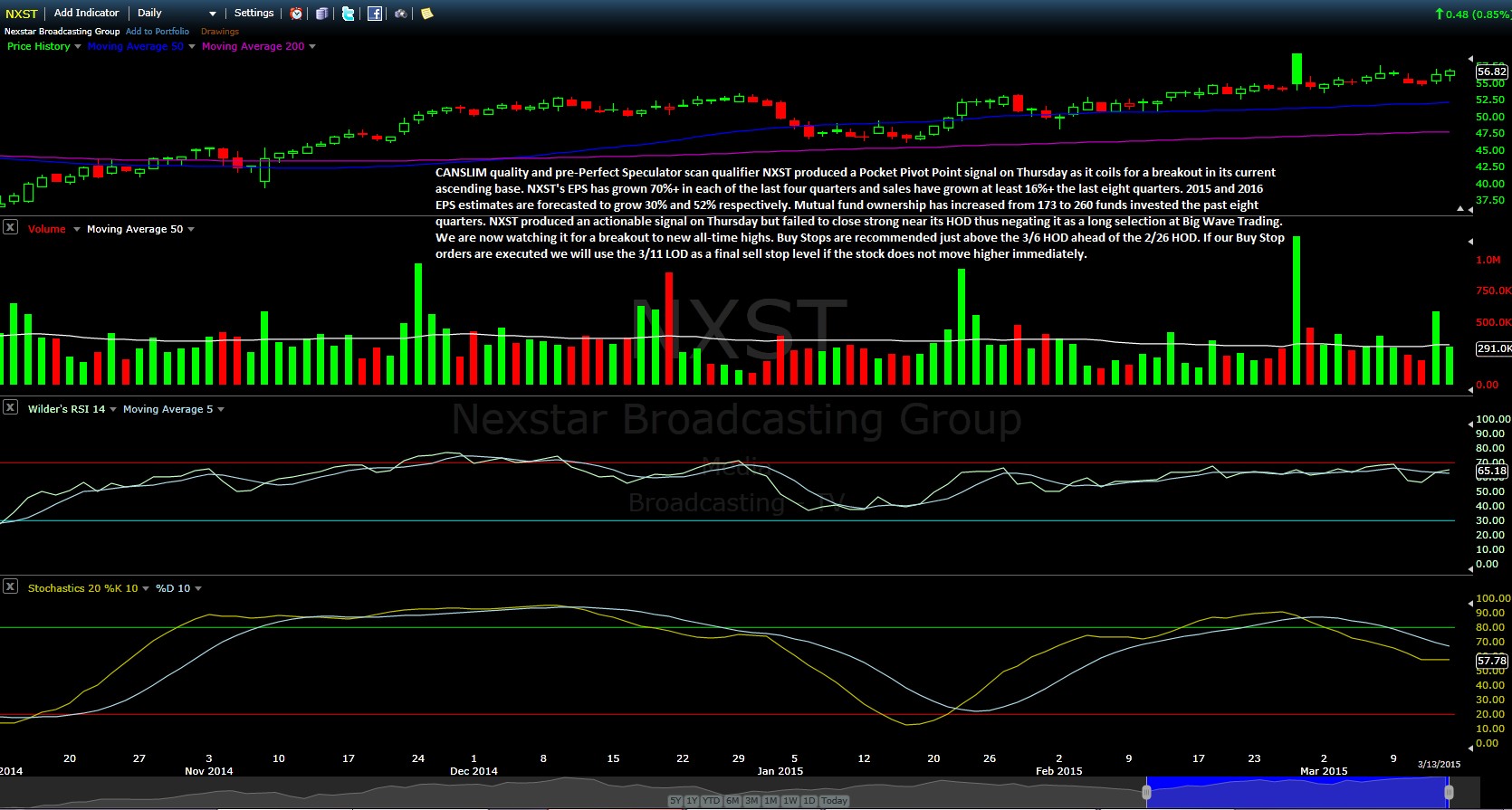This screenshot has width=1512, height=810.
Task: Open the yellow sticky note icon
Action: click(x=427, y=14)
